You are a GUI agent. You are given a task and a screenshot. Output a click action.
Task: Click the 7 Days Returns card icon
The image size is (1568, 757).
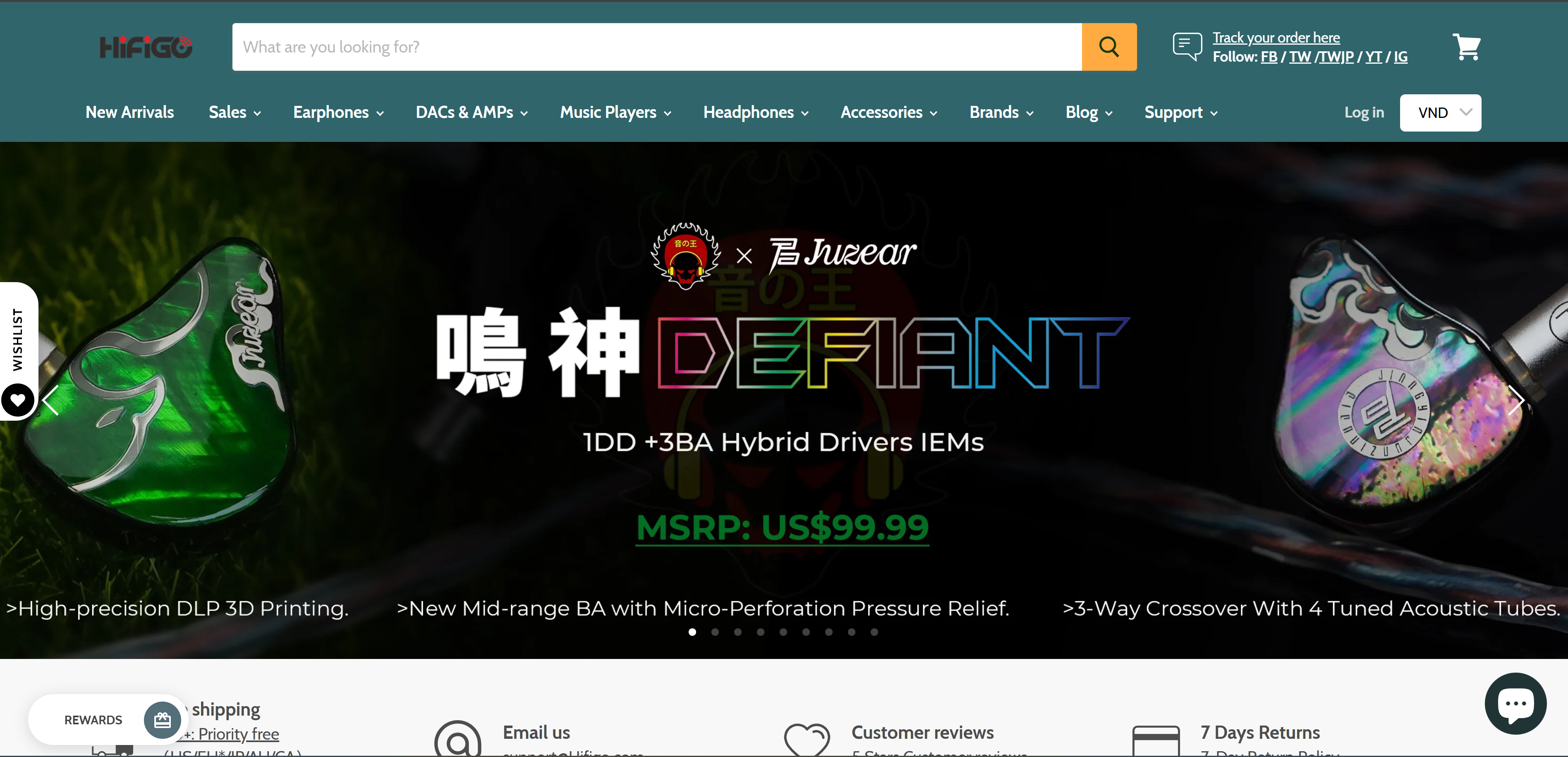1156,741
